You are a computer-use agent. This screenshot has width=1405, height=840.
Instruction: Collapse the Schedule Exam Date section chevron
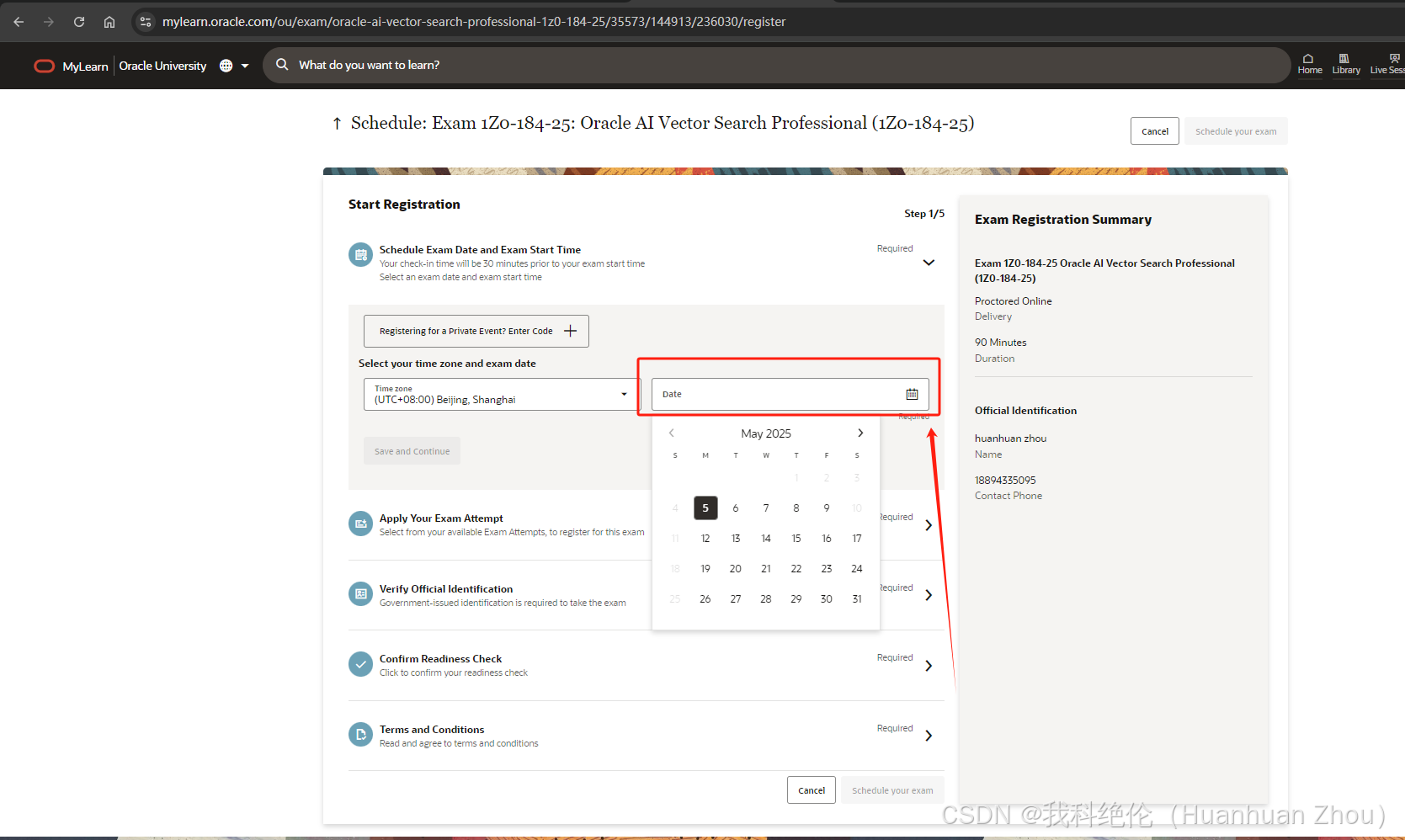pyautogui.click(x=929, y=263)
